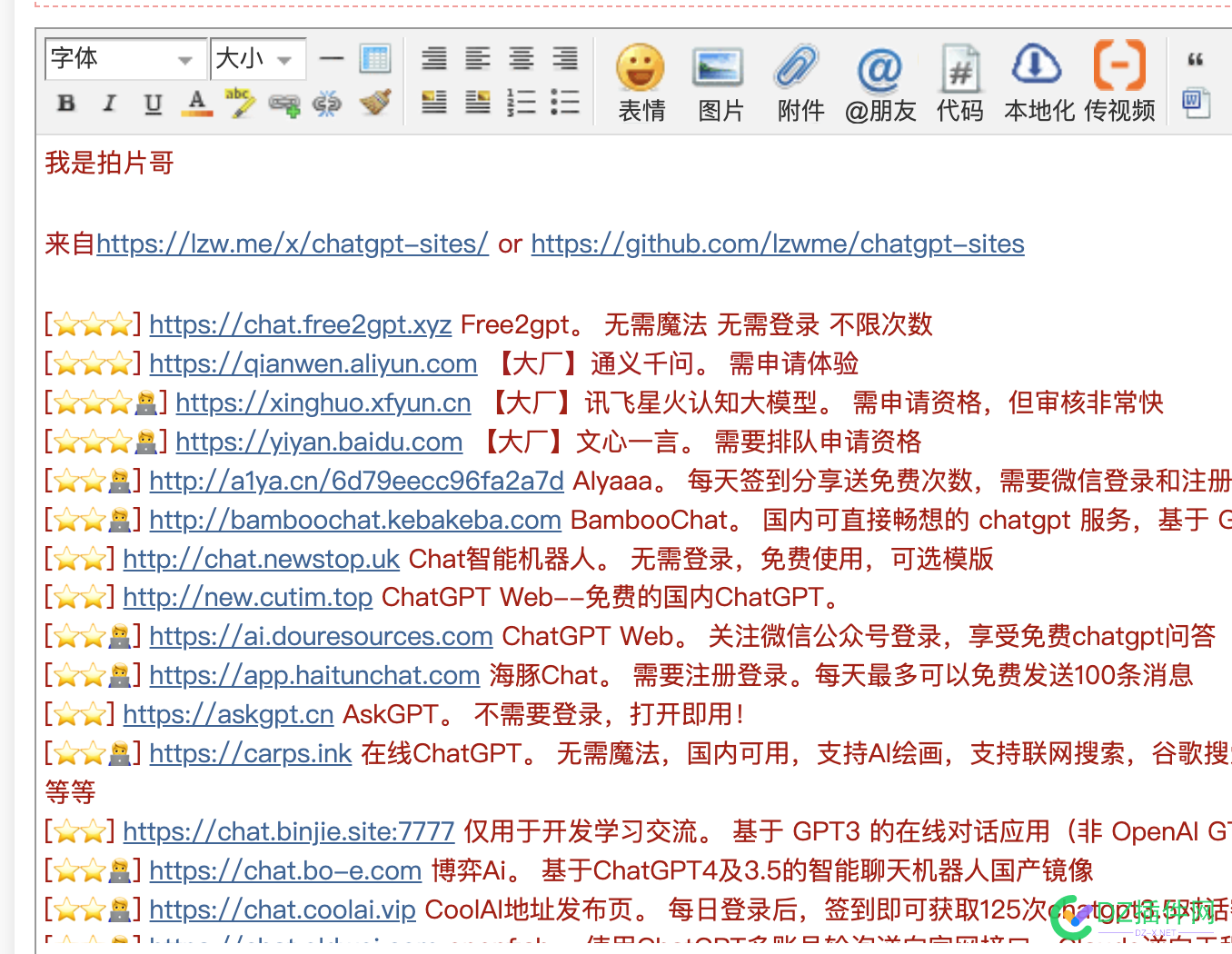Click the @朋友 mention button
The width and height of the screenshot is (1232, 954).
coord(879,83)
